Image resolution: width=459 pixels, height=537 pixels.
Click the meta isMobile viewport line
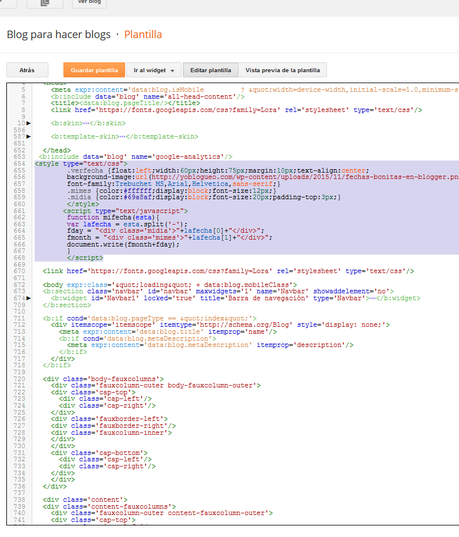pos(255,90)
